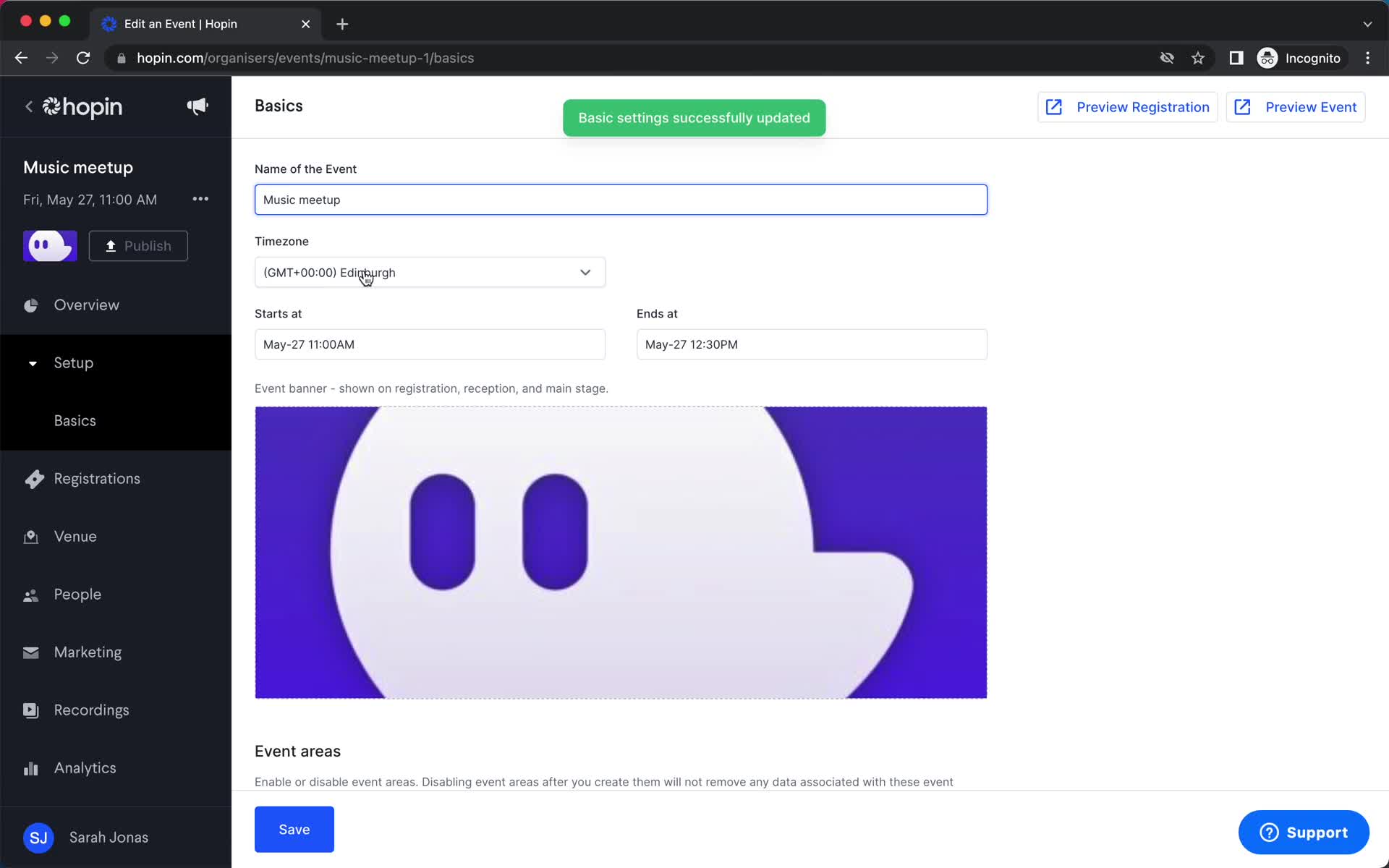Open the hopin logo home link

(x=82, y=107)
